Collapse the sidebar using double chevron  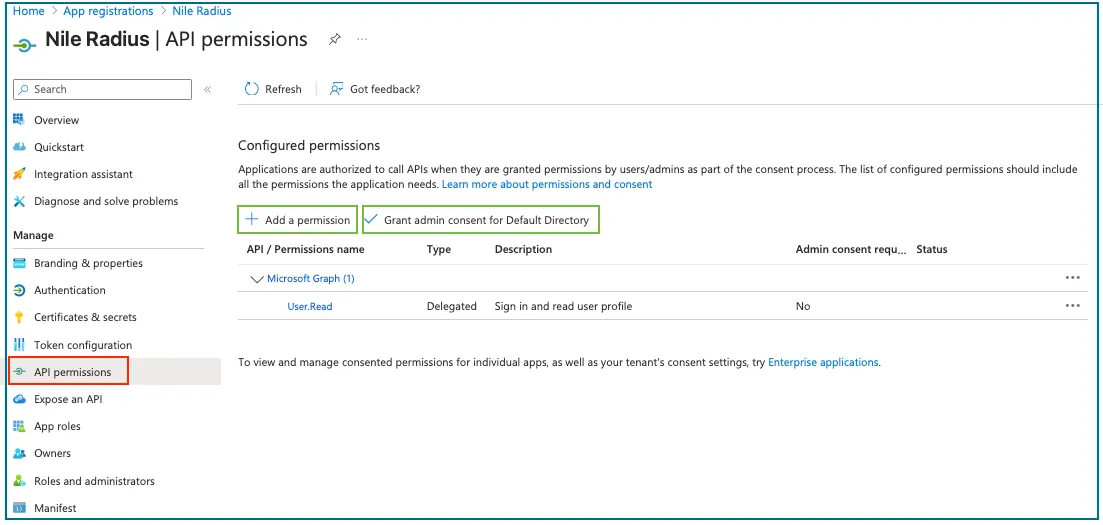point(208,89)
